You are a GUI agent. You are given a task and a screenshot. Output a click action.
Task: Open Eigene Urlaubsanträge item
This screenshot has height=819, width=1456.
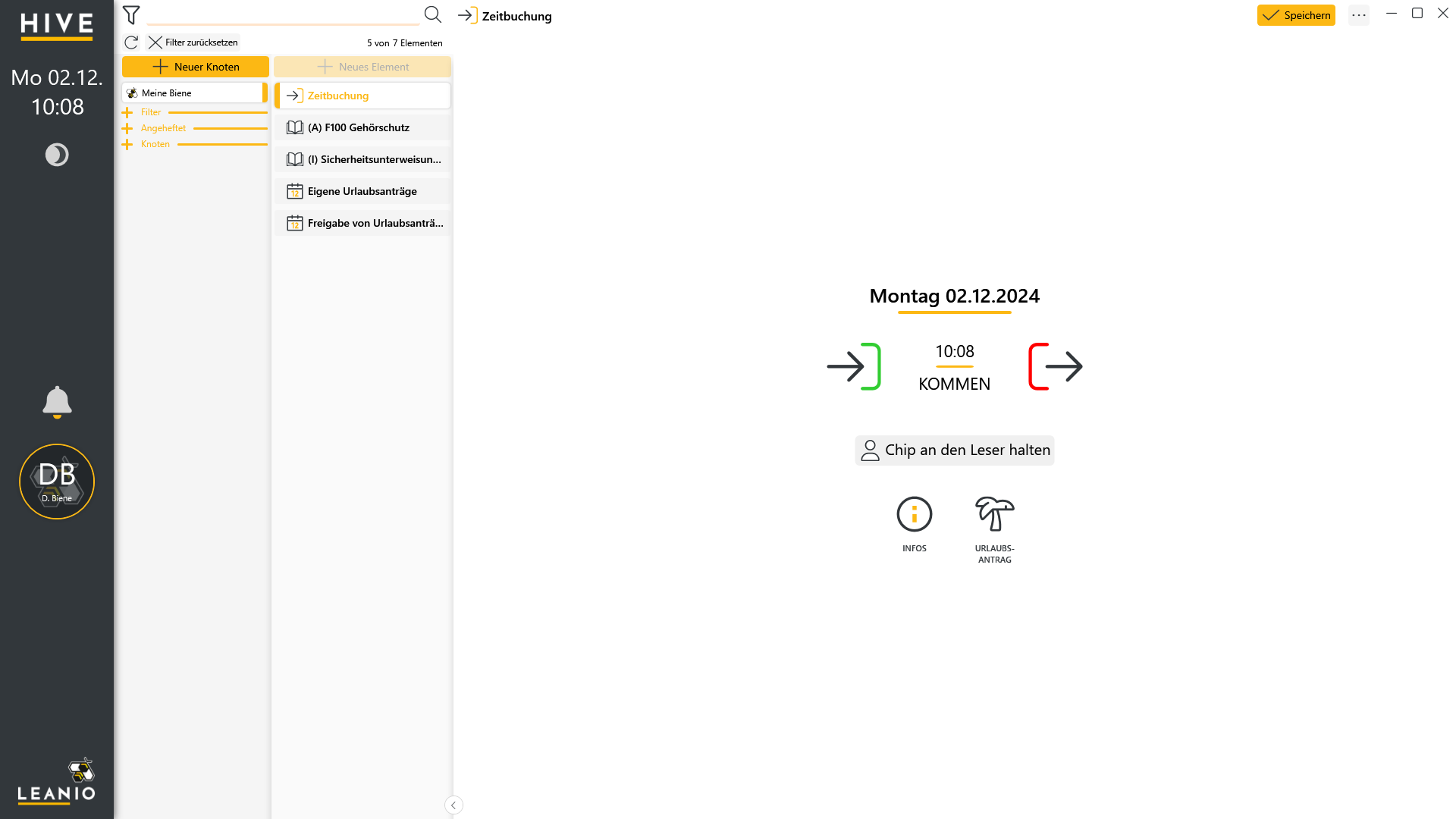362,191
